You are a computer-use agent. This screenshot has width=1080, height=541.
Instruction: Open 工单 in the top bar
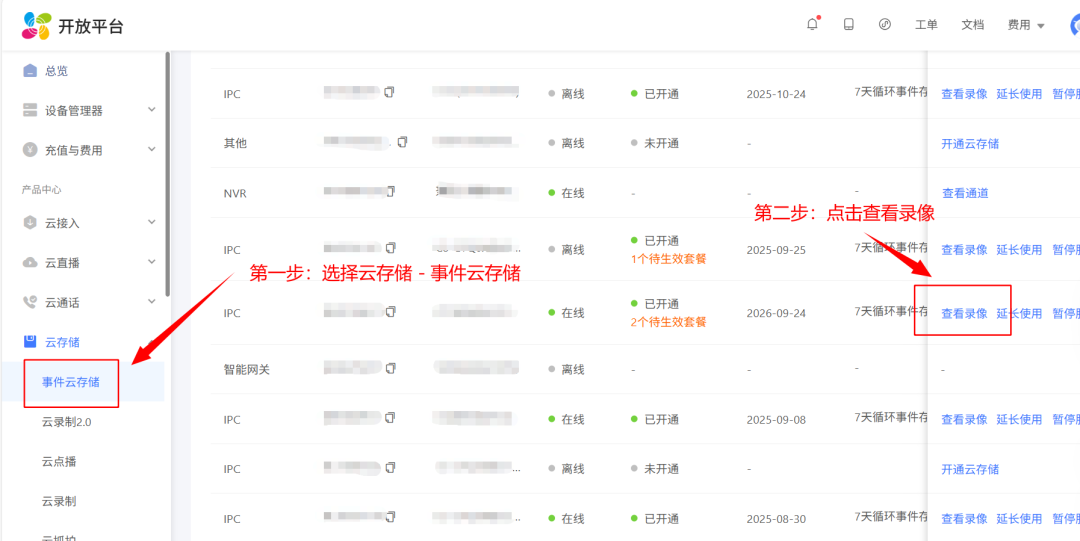tap(926, 25)
